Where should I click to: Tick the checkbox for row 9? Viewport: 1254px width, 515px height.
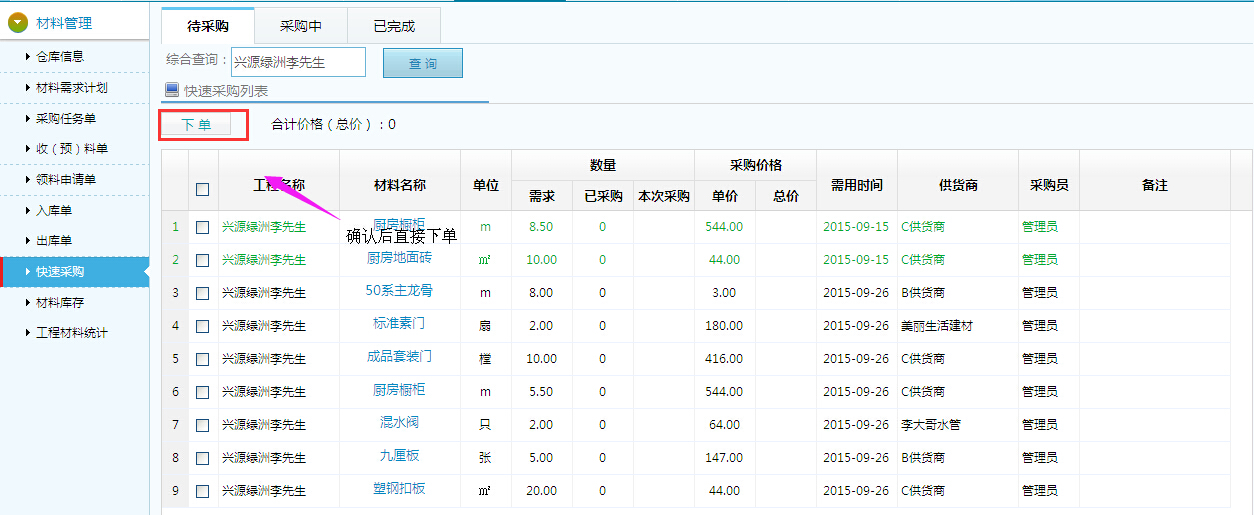point(203,491)
